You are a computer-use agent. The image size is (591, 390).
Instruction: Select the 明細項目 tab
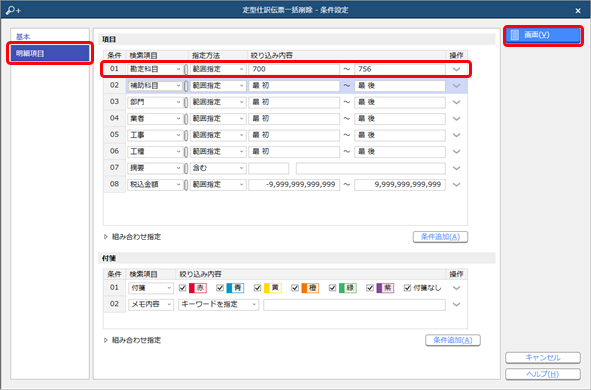(x=50, y=53)
